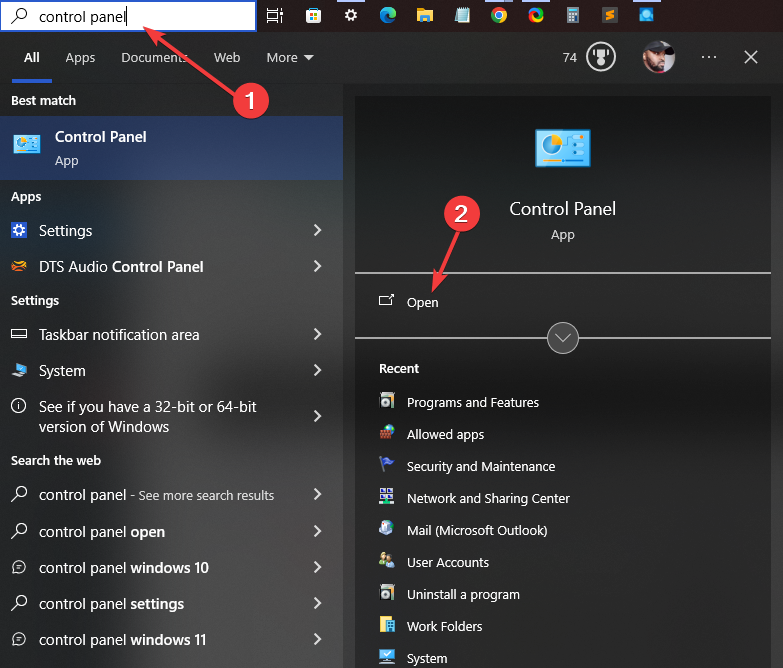Click the large Control Panel app icon
Image resolution: width=783 pixels, height=668 pixels.
(x=562, y=148)
